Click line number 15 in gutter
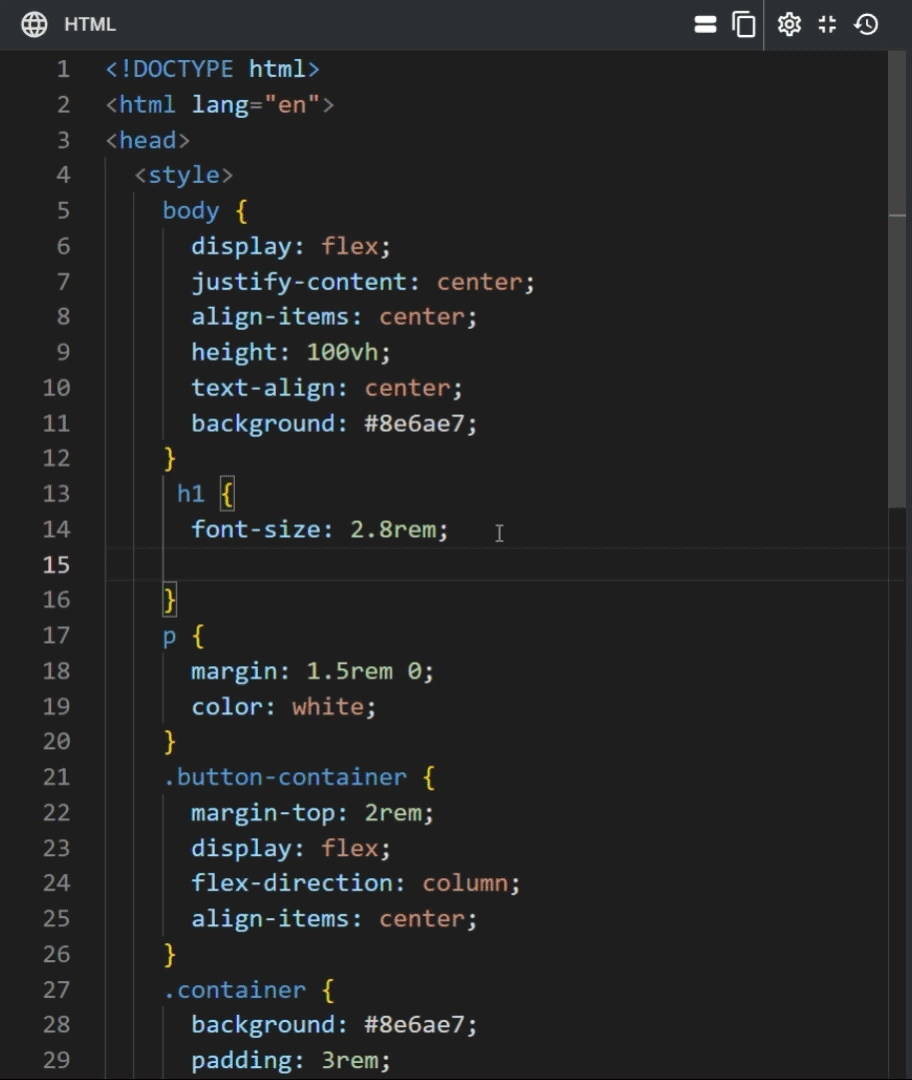The width and height of the screenshot is (912, 1080). point(57,565)
